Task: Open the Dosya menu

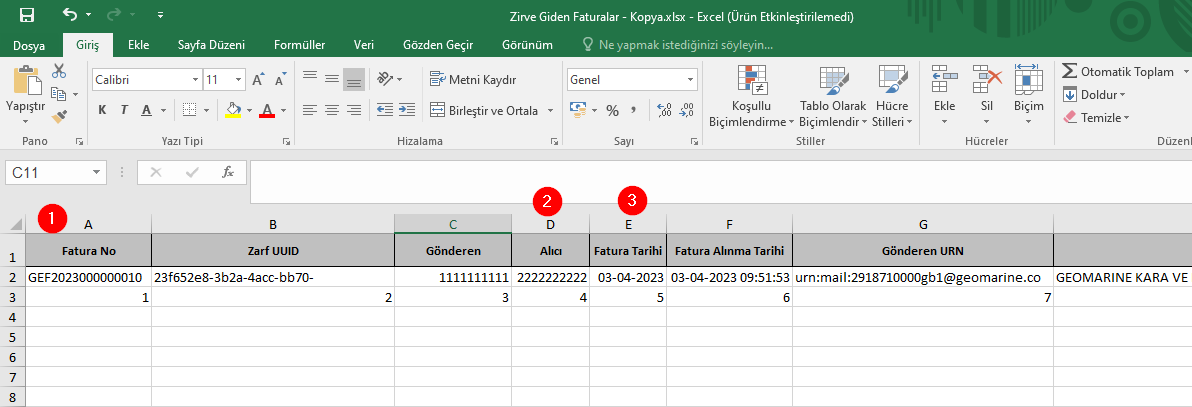Action: click(29, 46)
